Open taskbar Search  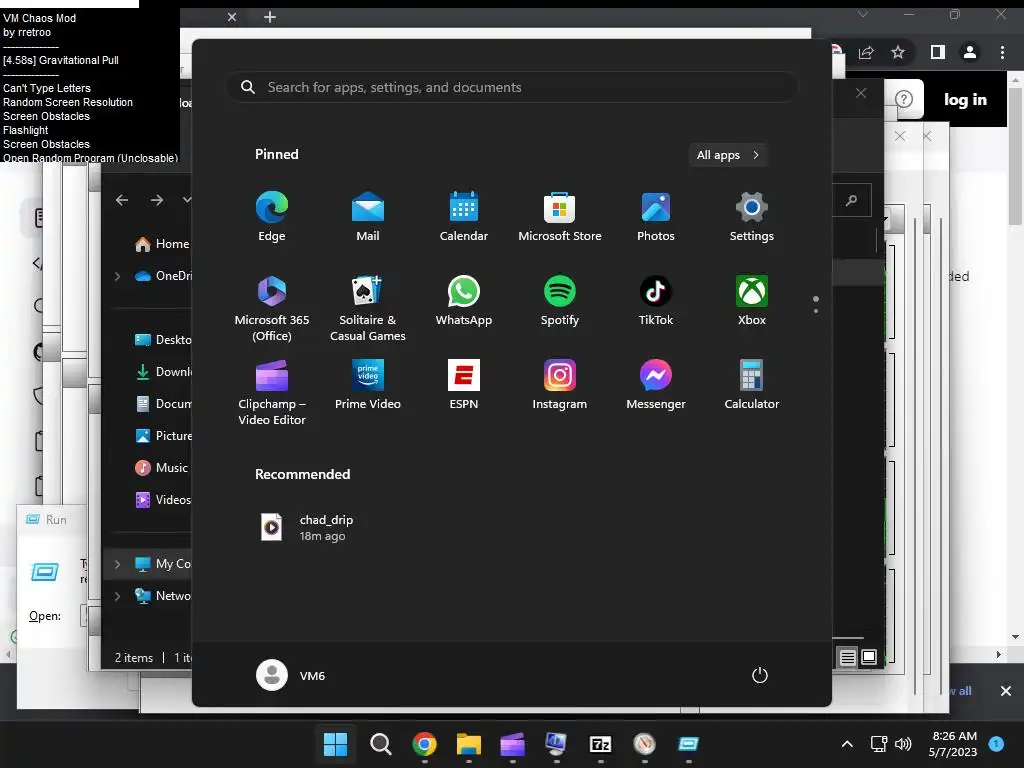[380, 744]
